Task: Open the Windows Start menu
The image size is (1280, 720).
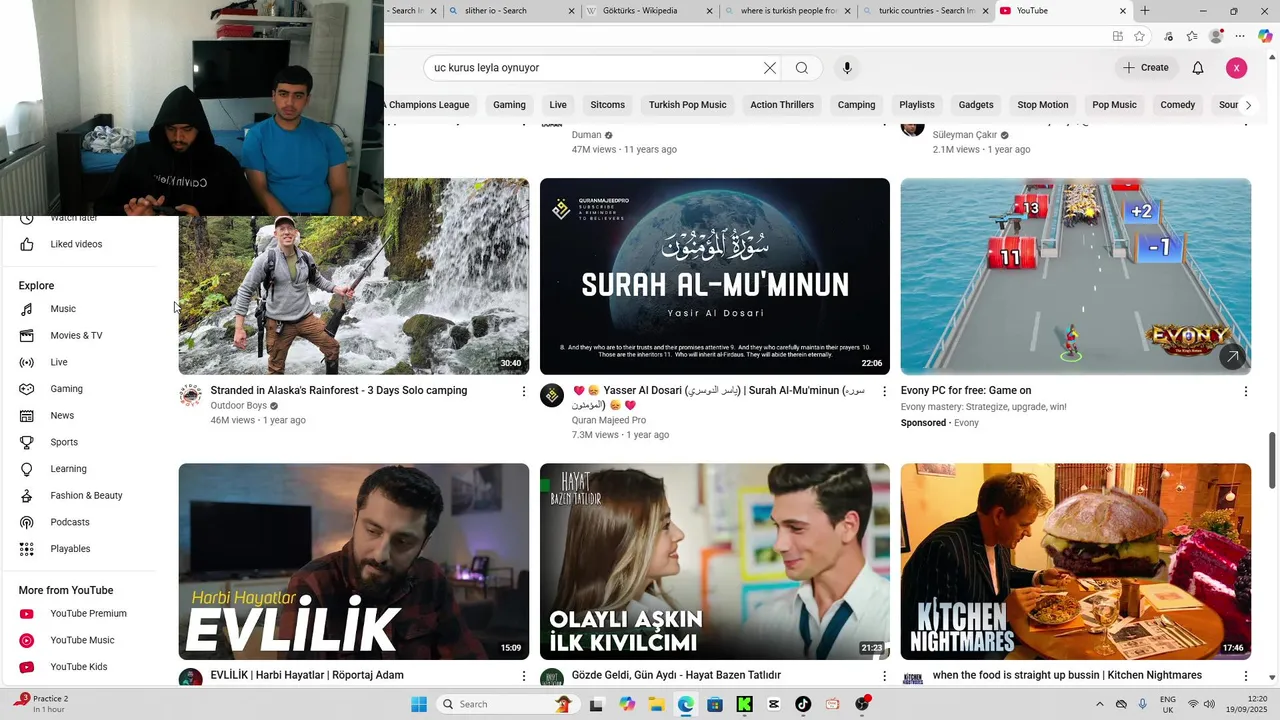Action: pyautogui.click(x=418, y=704)
